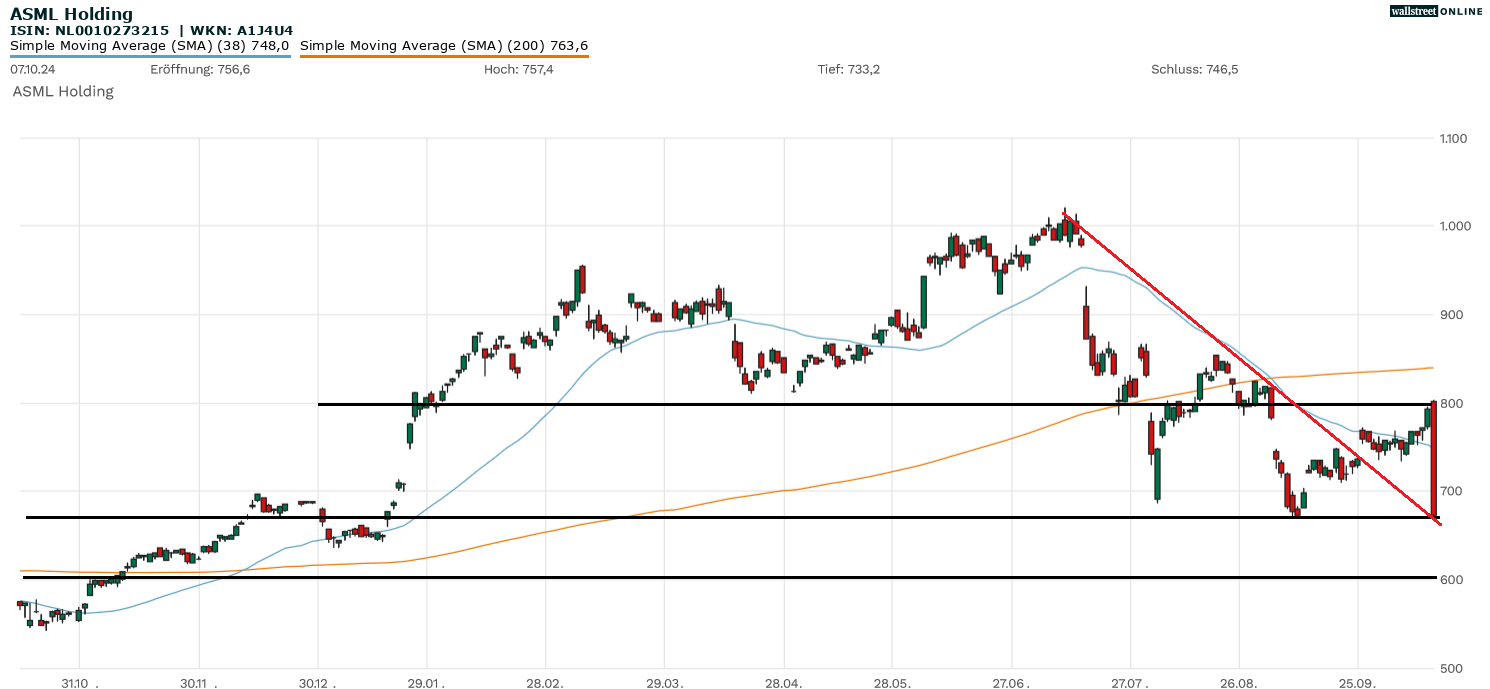Click the 25.09. date axis label

click(x=1357, y=684)
